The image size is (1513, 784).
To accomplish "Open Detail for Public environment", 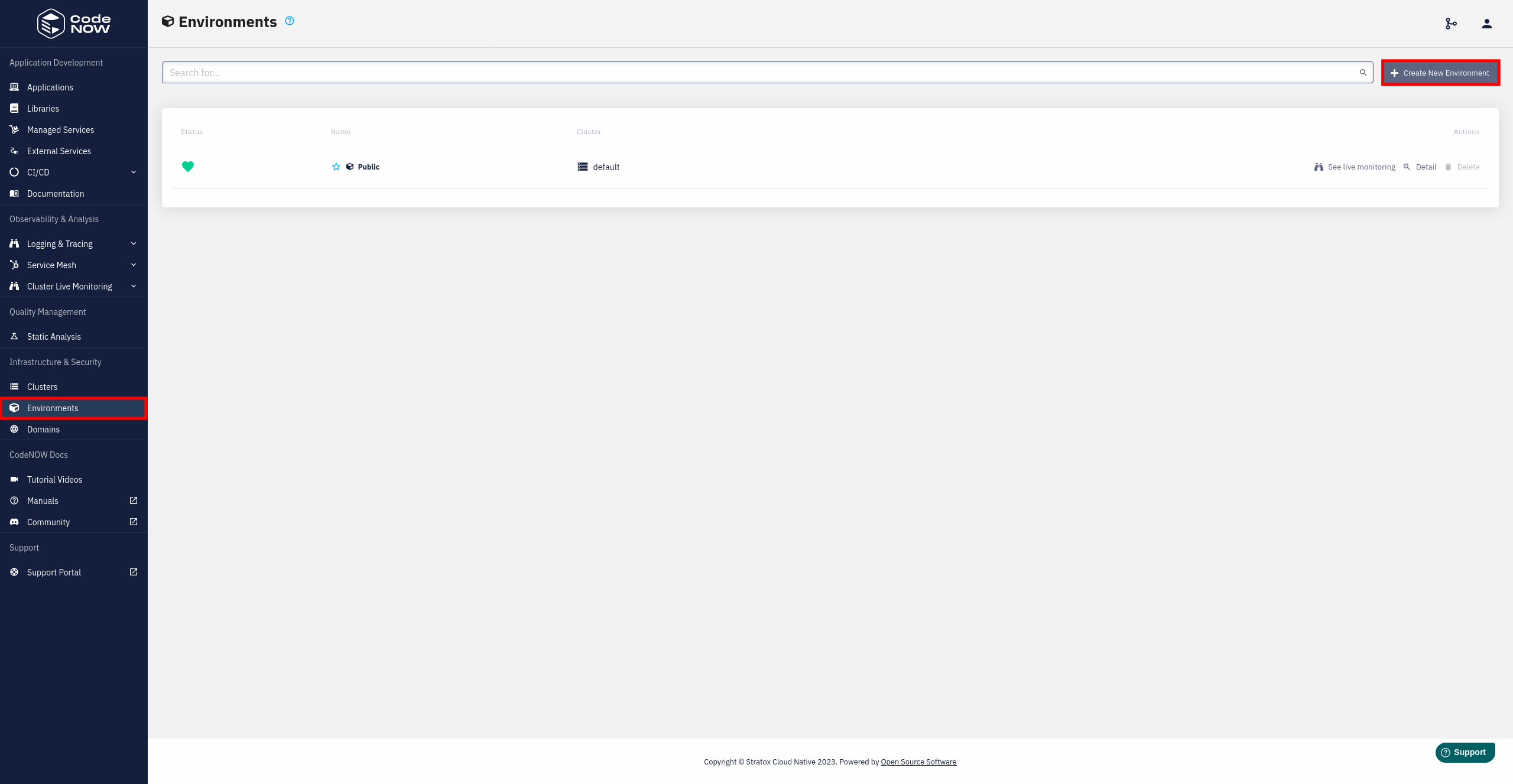I will 1420,167.
